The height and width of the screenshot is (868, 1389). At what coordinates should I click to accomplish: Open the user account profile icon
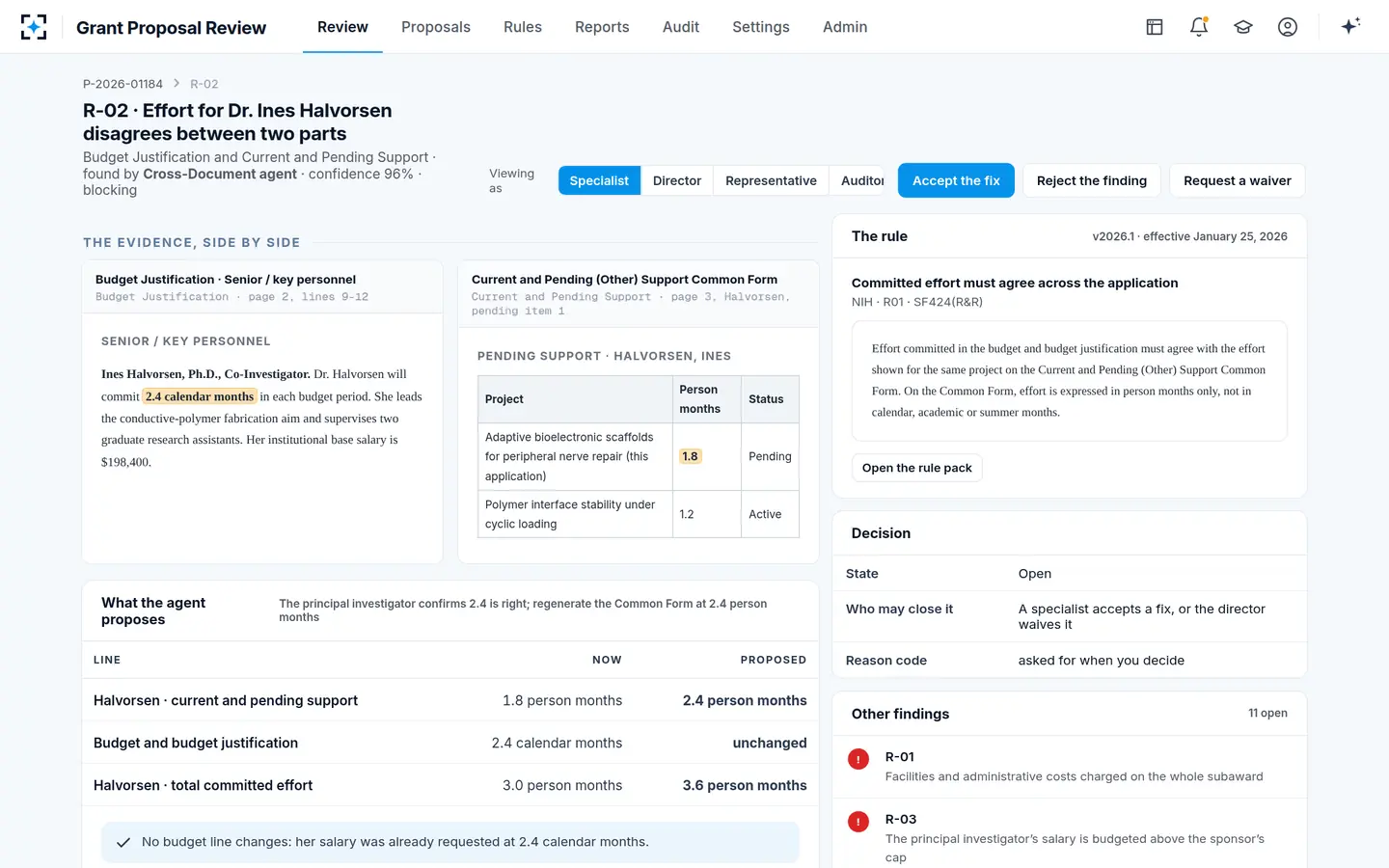coord(1288,27)
